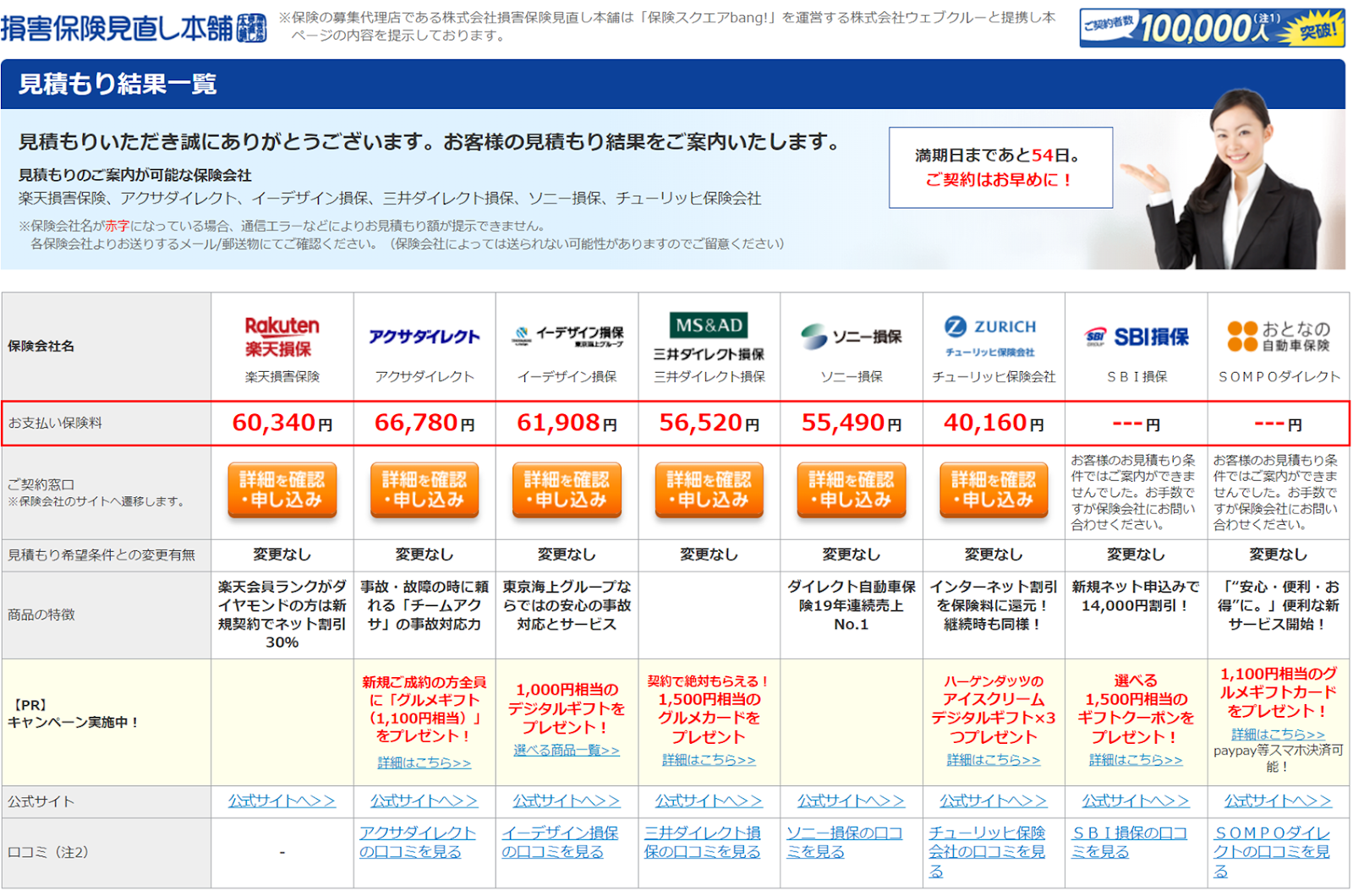Apply via アクサダイレクト 詳細を確認・申し込み button
The image size is (1353, 896).
point(425,489)
